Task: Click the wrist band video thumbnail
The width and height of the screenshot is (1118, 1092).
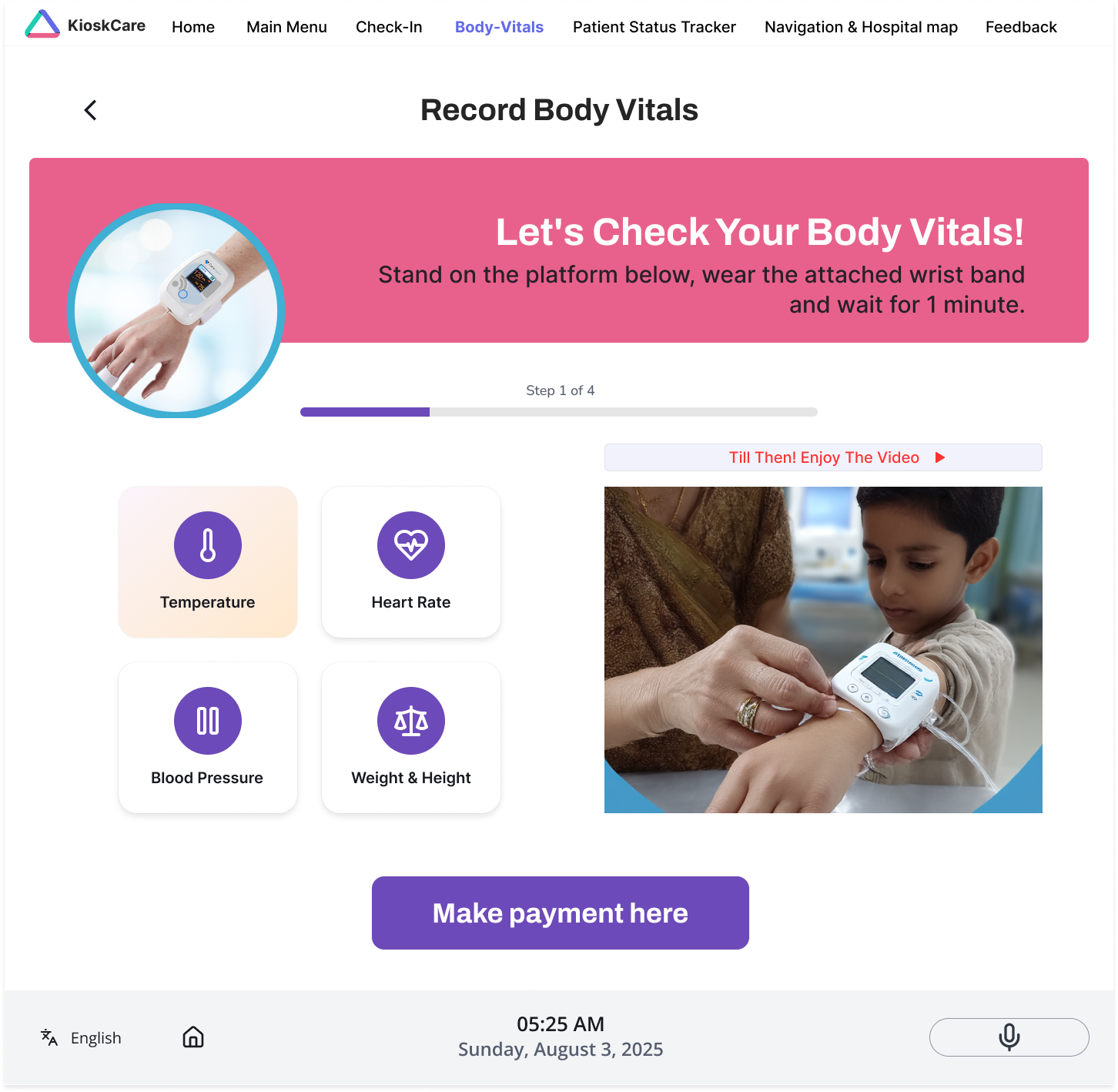Action: [823, 650]
